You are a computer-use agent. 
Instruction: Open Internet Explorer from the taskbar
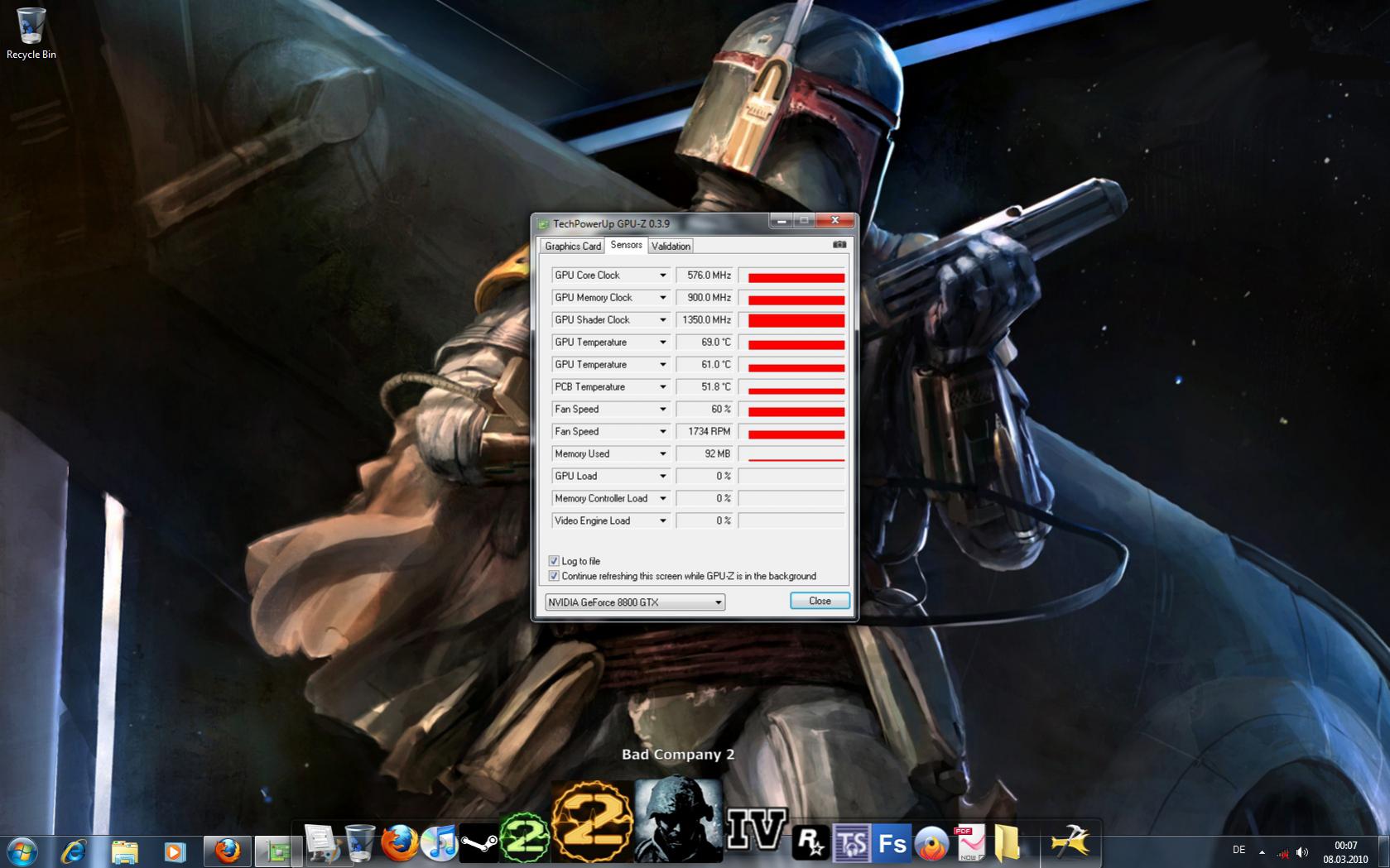pyautogui.click(x=74, y=851)
